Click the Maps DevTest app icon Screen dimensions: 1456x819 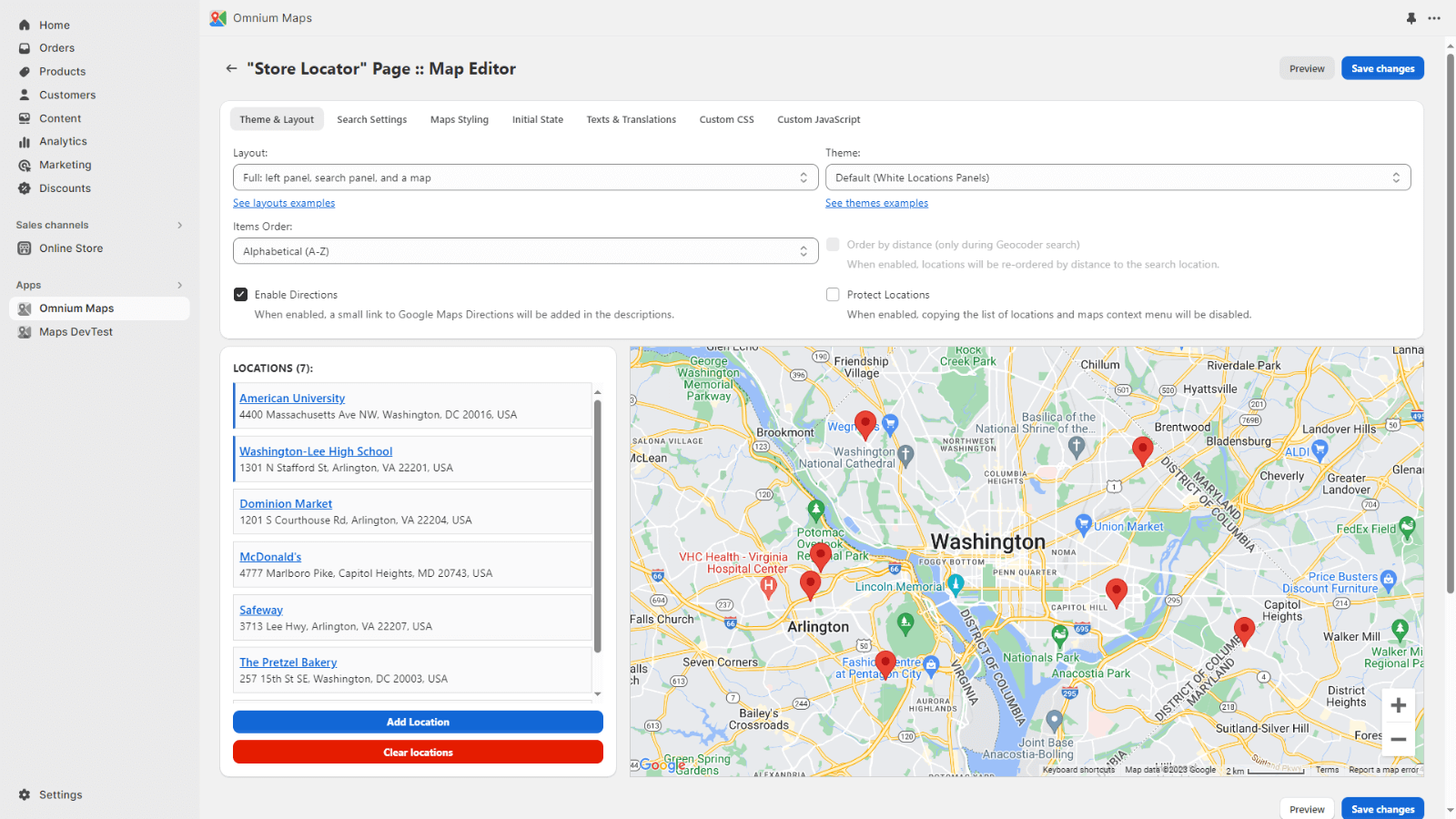(25, 332)
